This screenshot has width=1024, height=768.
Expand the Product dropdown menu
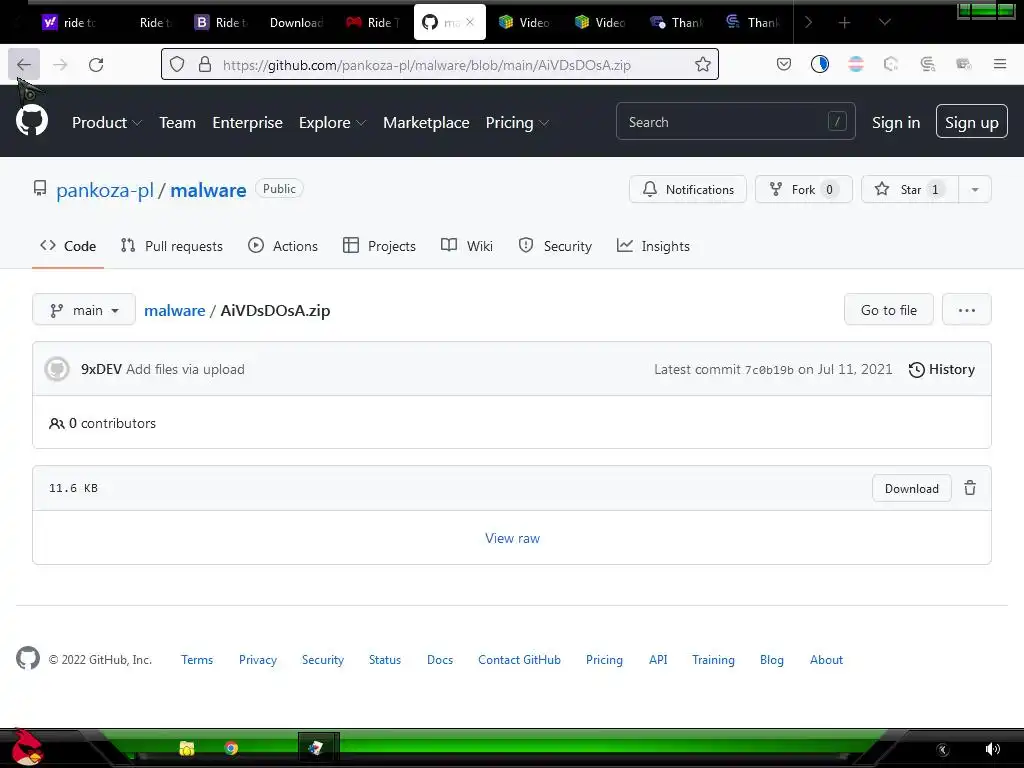pos(106,123)
